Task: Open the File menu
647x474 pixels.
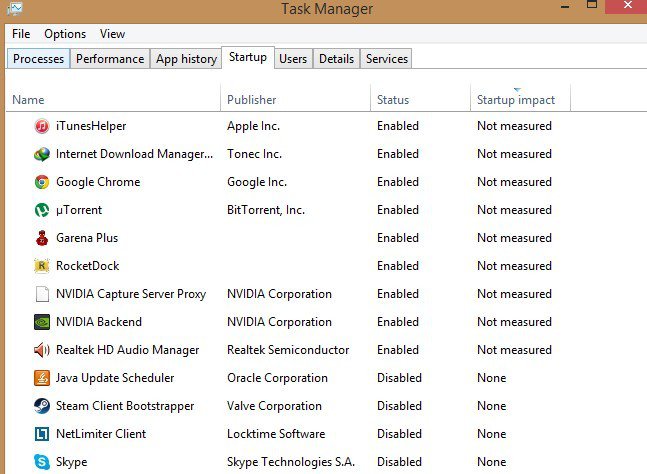Action: point(21,34)
